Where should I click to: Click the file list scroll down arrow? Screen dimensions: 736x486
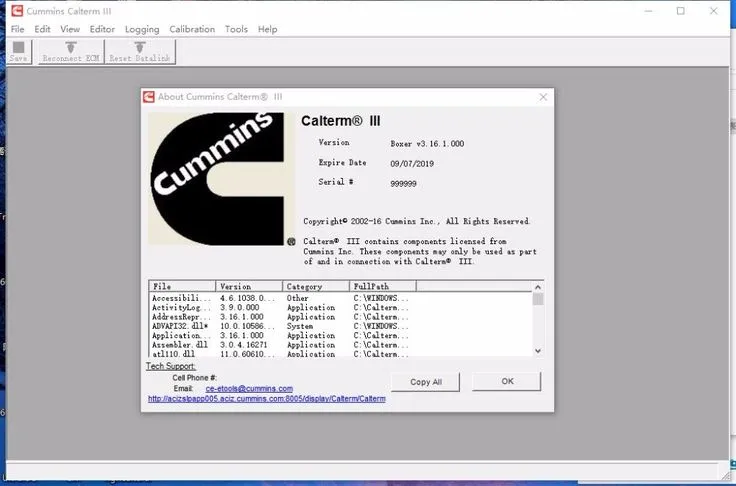(538, 351)
